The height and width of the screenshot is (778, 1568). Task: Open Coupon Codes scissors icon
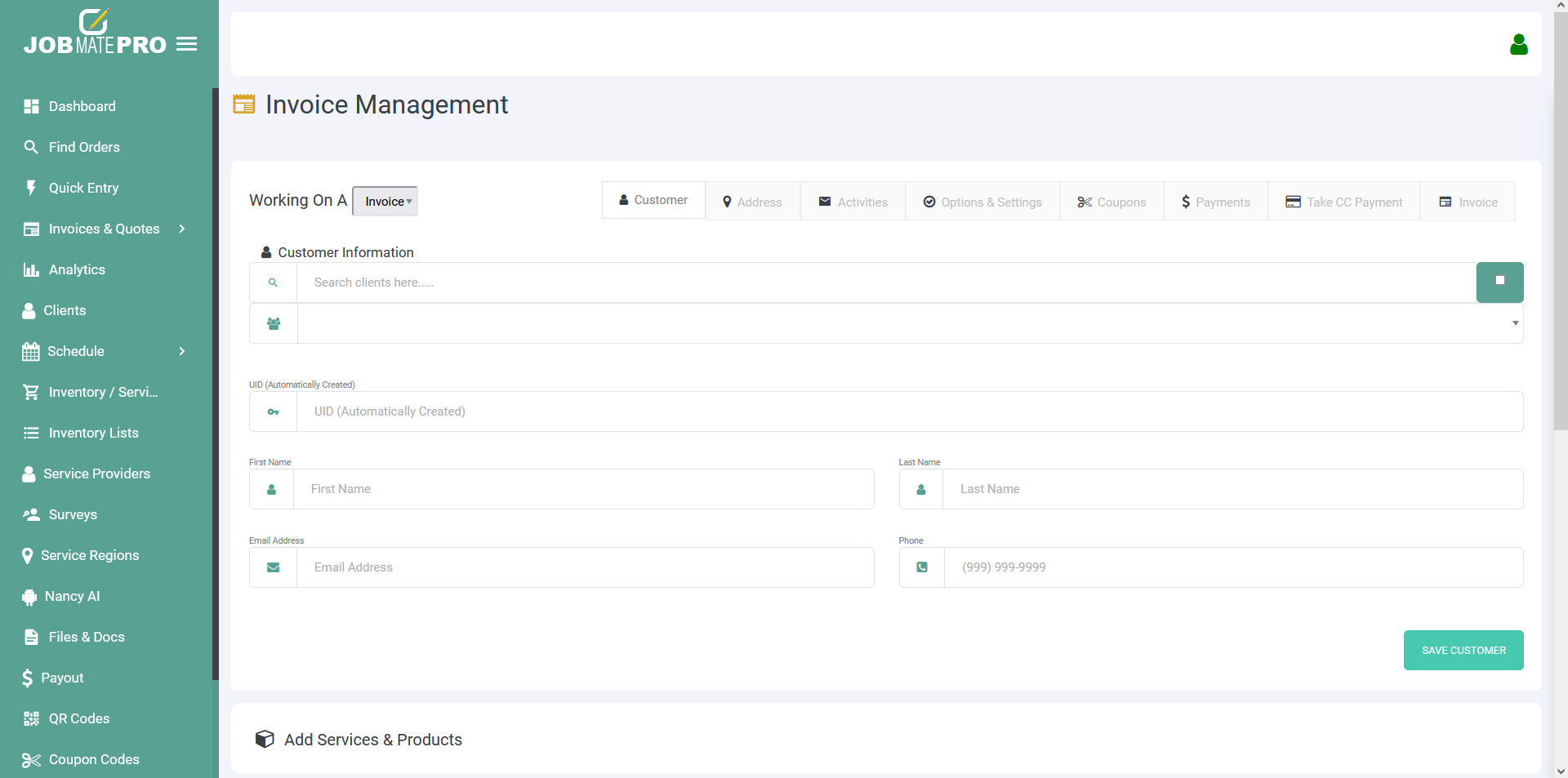[31, 760]
